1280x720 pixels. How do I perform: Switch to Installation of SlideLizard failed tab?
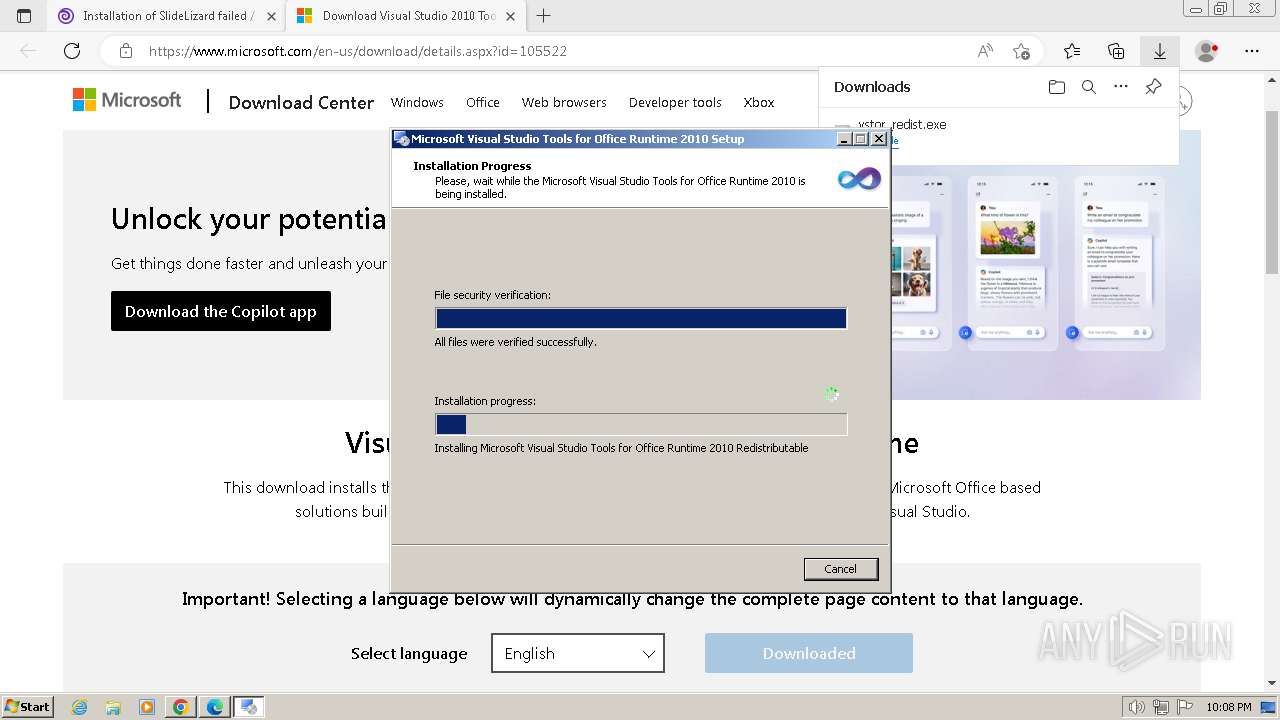[166, 16]
